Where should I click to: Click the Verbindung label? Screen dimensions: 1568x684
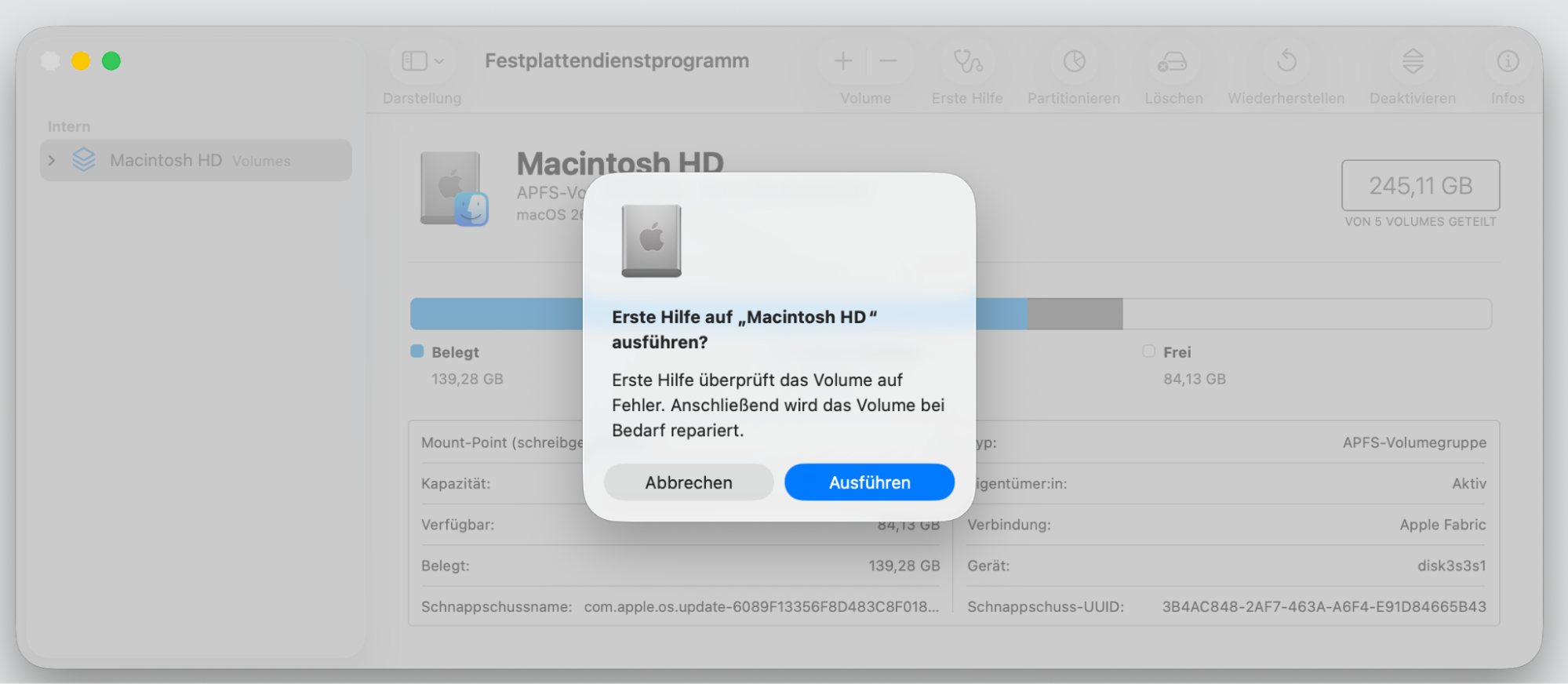click(x=1009, y=525)
